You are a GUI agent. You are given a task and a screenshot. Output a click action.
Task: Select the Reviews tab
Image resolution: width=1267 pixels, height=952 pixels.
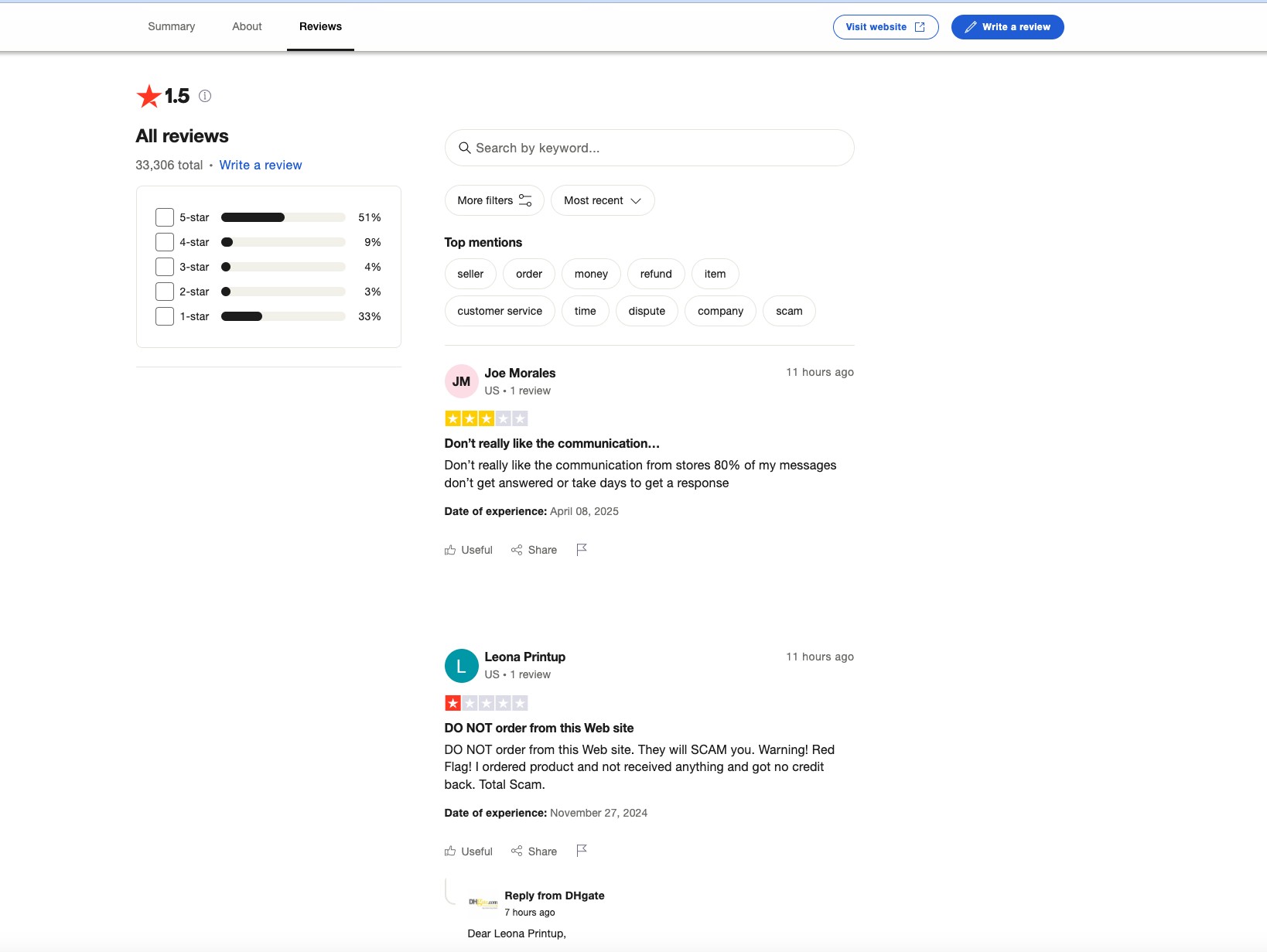click(320, 26)
